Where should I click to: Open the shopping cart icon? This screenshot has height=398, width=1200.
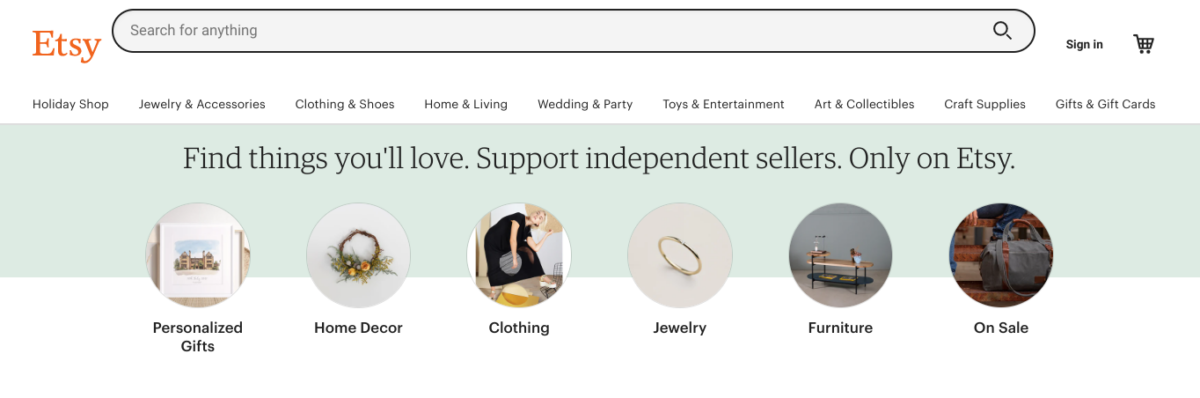pos(1143,44)
